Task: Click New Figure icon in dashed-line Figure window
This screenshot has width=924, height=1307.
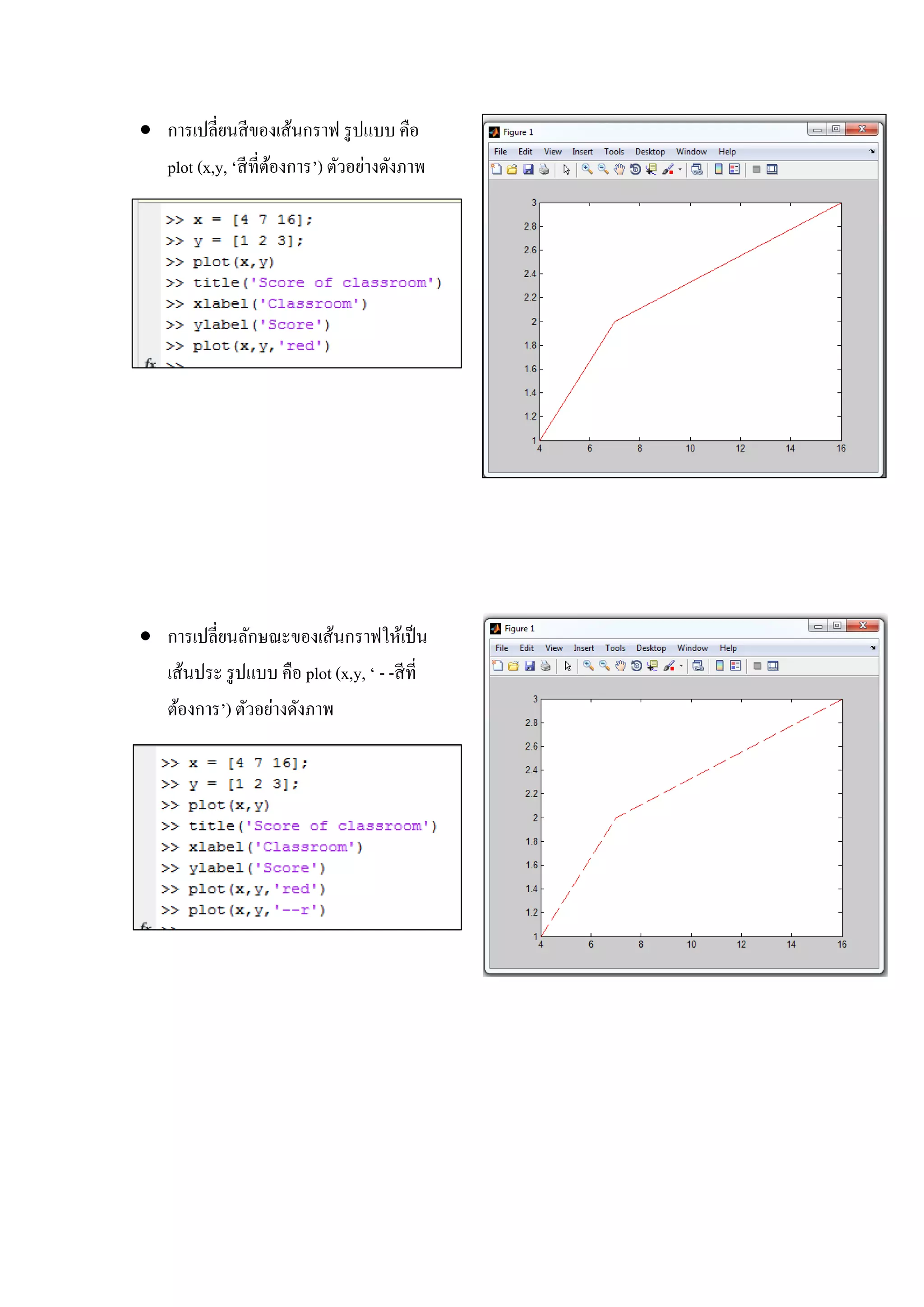Action: tap(498, 665)
